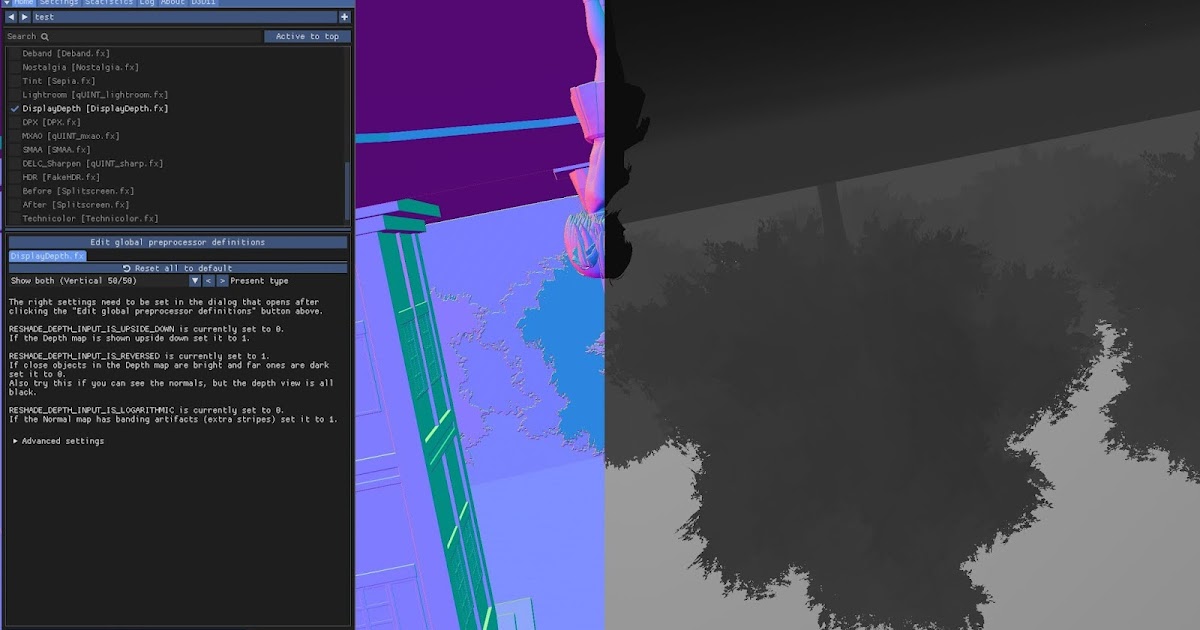Click Edit global preprocessor definitions
This screenshot has height=630, width=1200.
[x=178, y=242]
